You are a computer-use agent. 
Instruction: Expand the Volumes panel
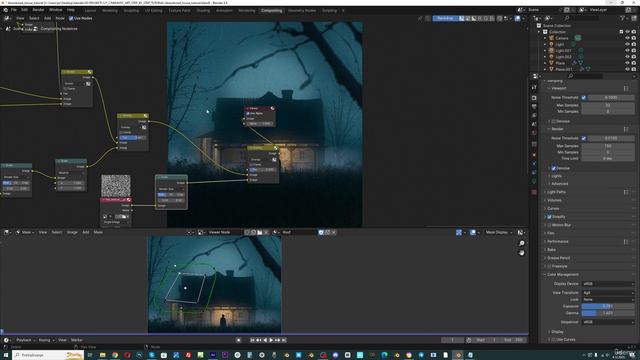click(554, 200)
